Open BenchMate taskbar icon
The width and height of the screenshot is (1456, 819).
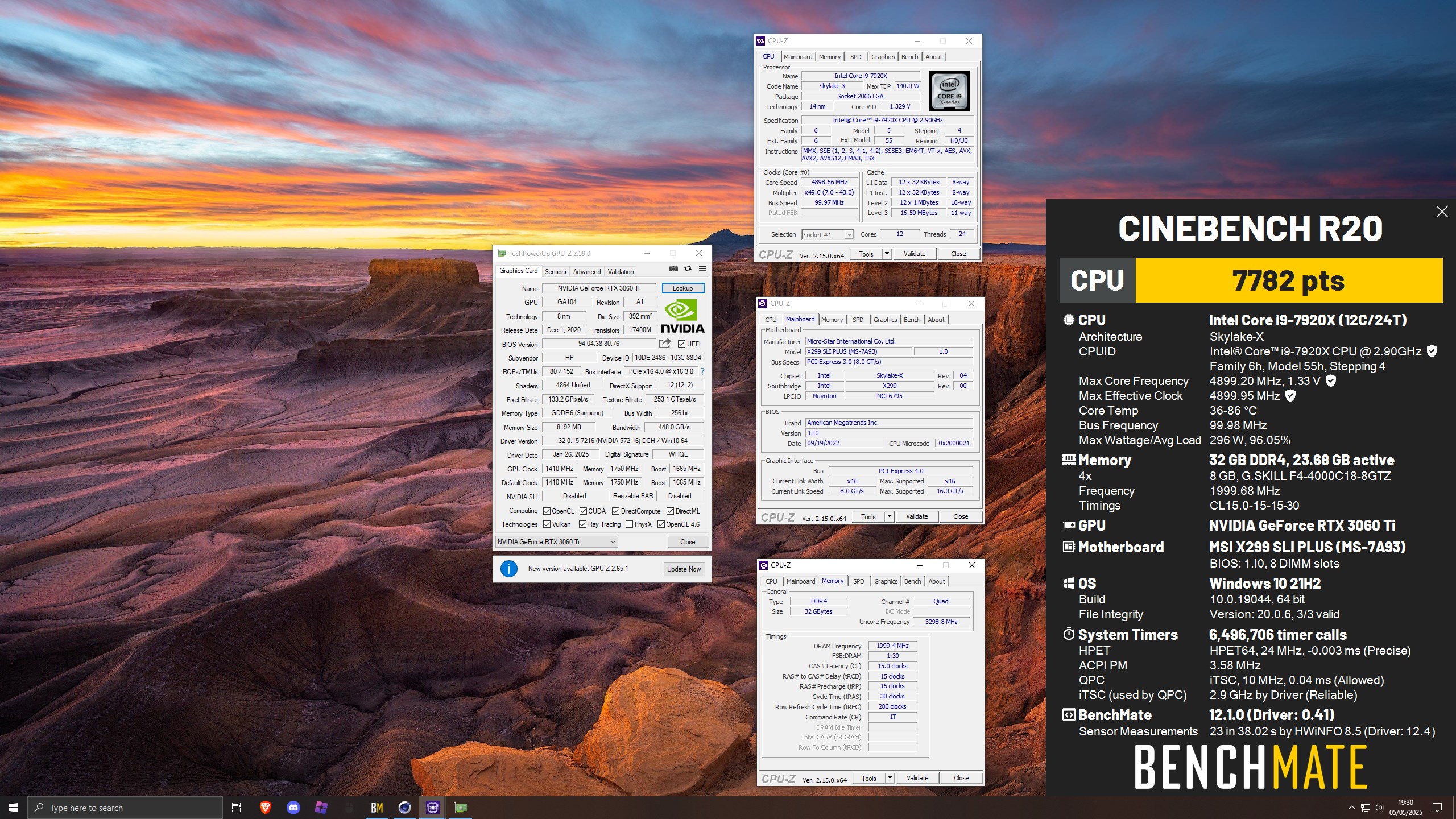(377, 808)
